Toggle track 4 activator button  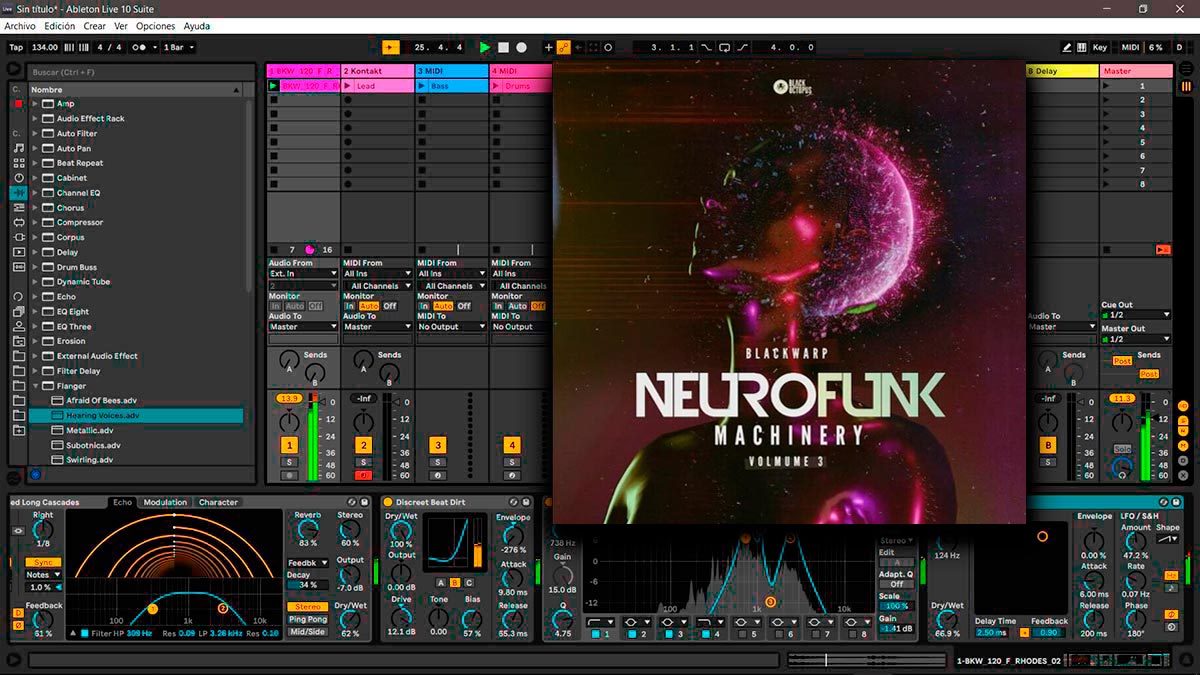[x=512, y=445]
